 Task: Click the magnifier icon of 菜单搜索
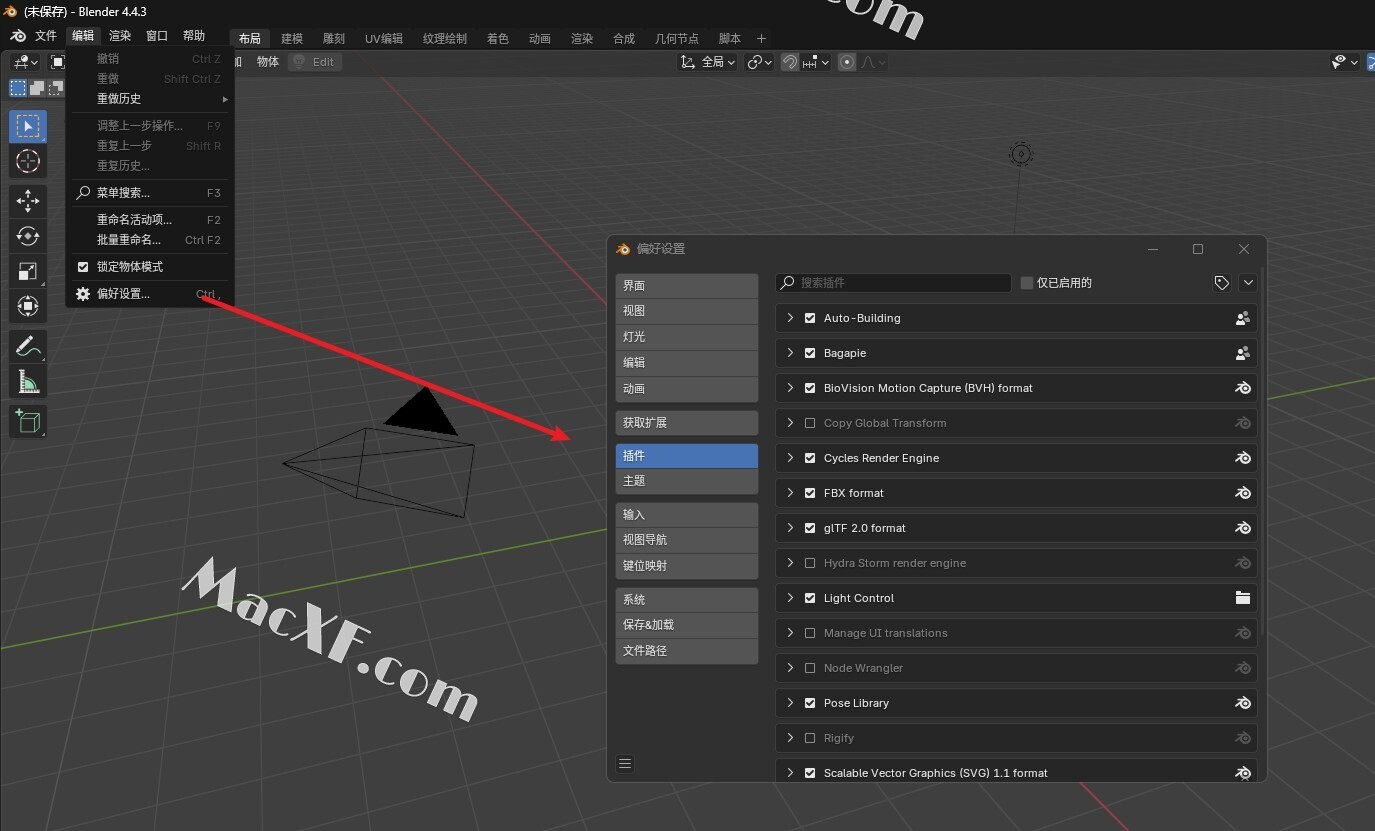tap(83, 192)
